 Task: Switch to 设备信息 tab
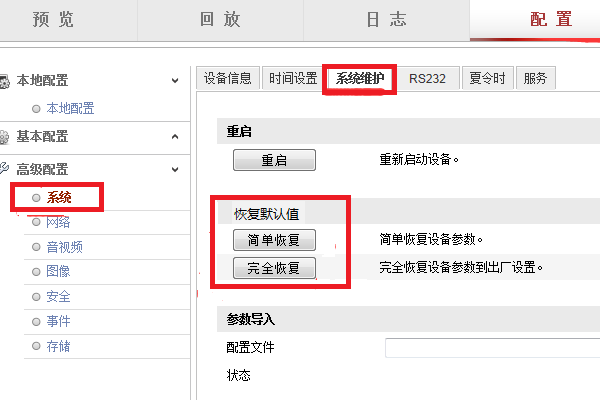tap(227, 79)
